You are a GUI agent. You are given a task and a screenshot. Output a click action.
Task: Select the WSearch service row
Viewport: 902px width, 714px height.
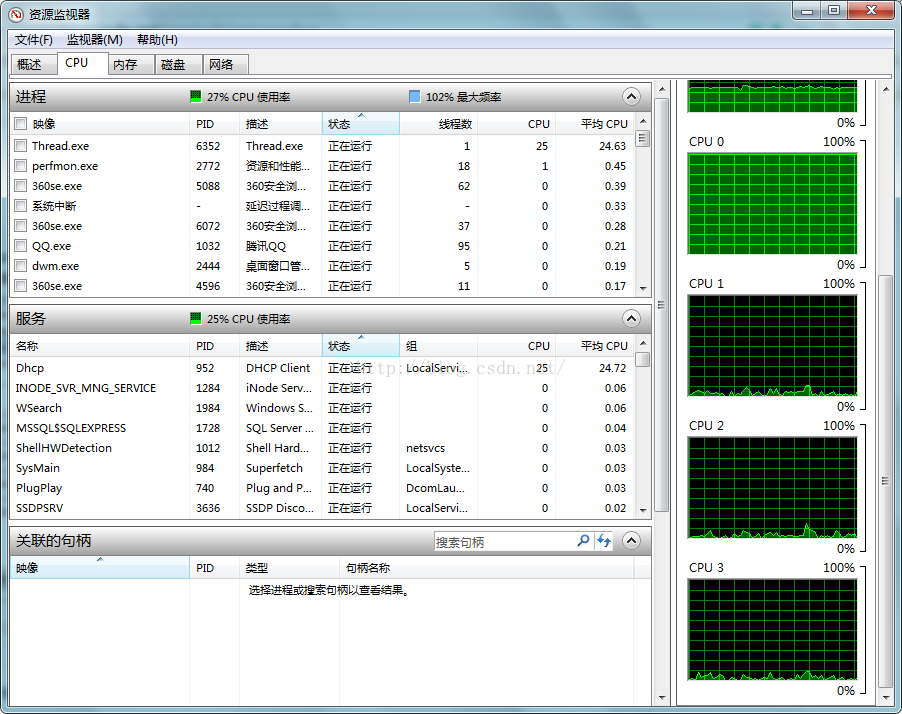point(322,408)
